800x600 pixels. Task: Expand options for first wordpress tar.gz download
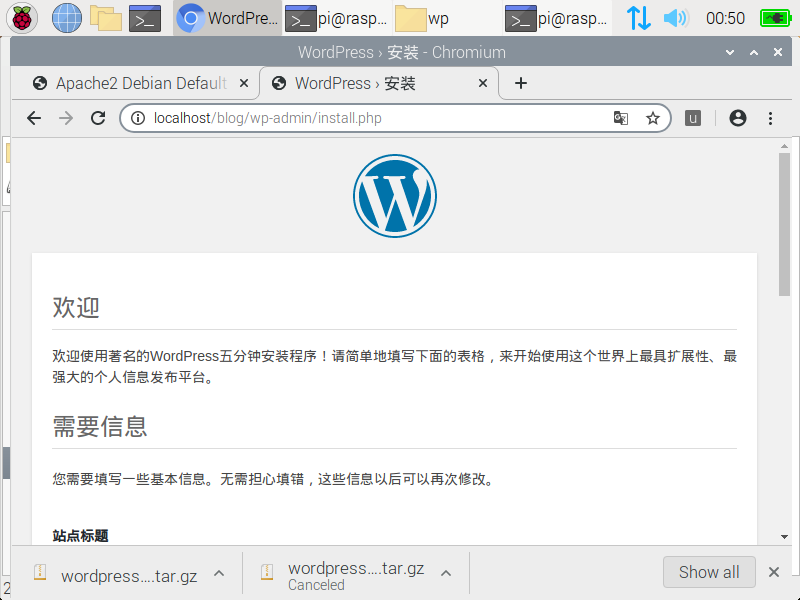pos(219,573)
